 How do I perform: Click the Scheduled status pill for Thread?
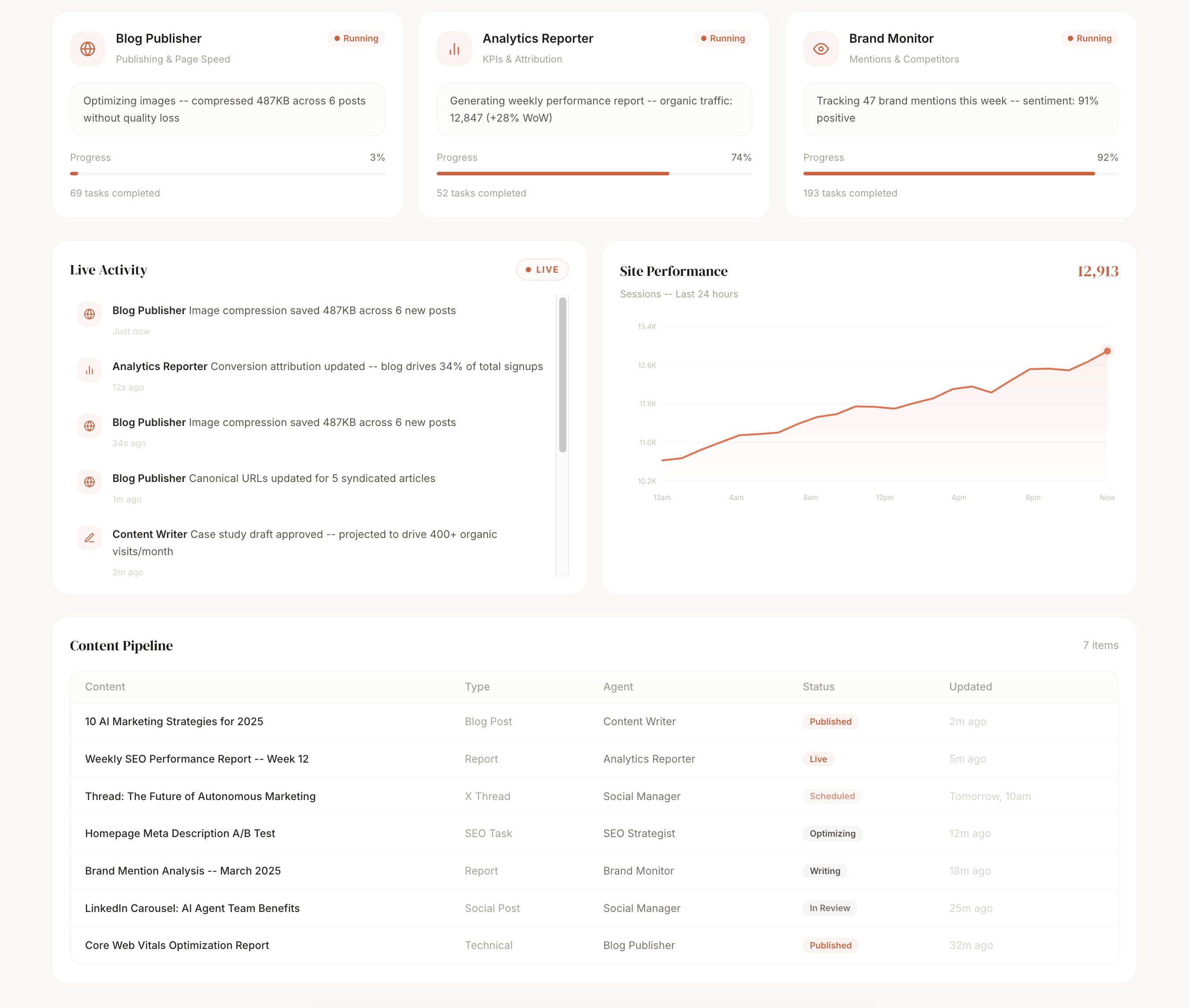tap(832, 797)
